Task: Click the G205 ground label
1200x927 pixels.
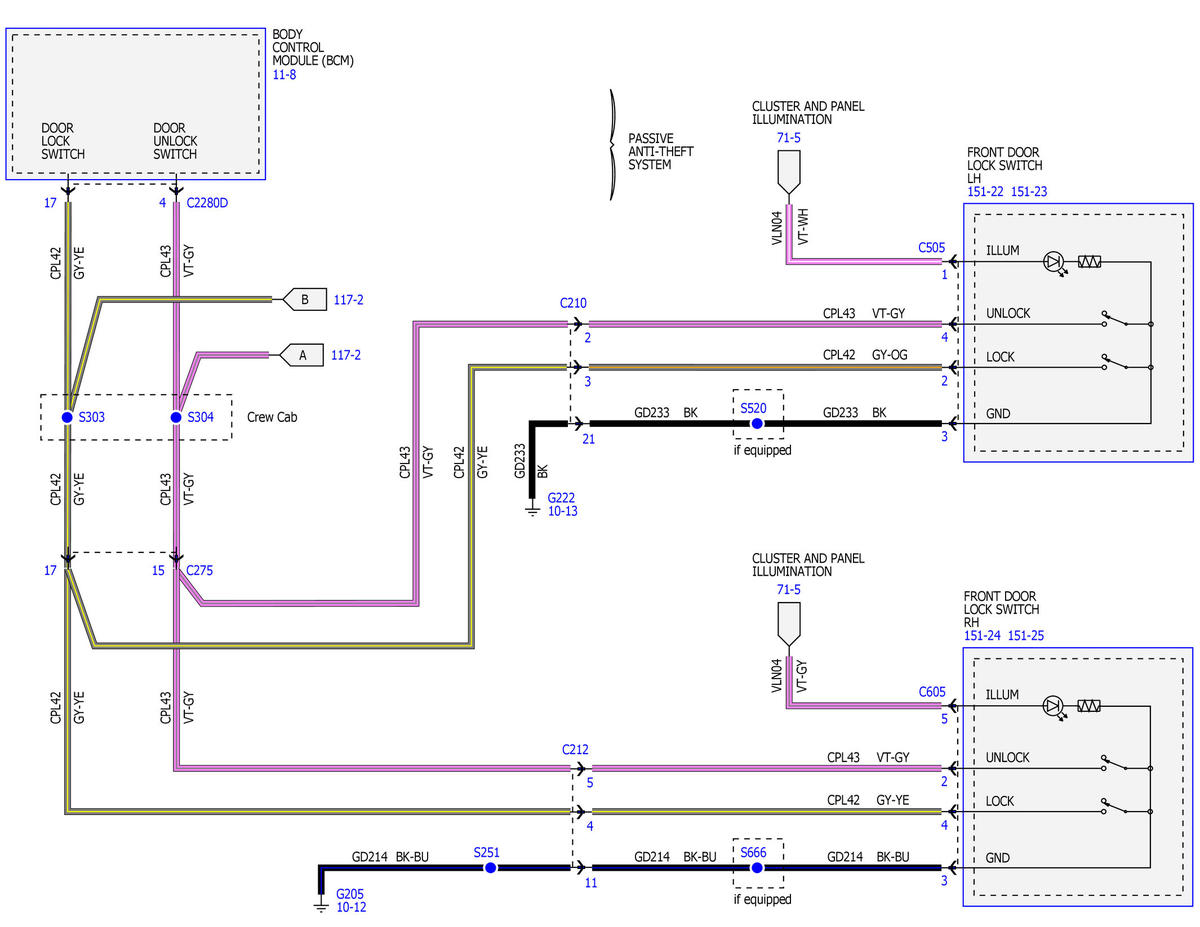Action: pyautogui.click(x=351, y=894)
